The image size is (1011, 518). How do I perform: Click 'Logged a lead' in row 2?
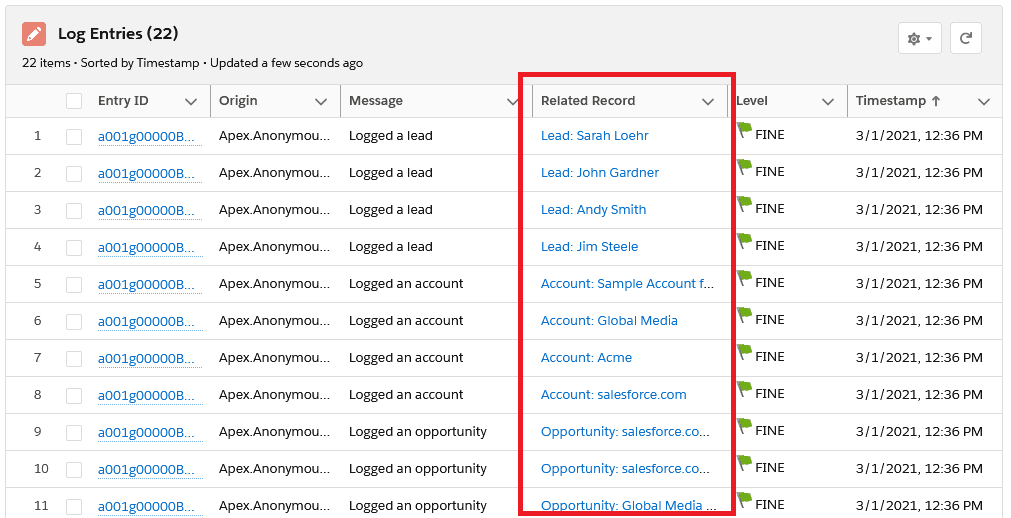point(391,173)
